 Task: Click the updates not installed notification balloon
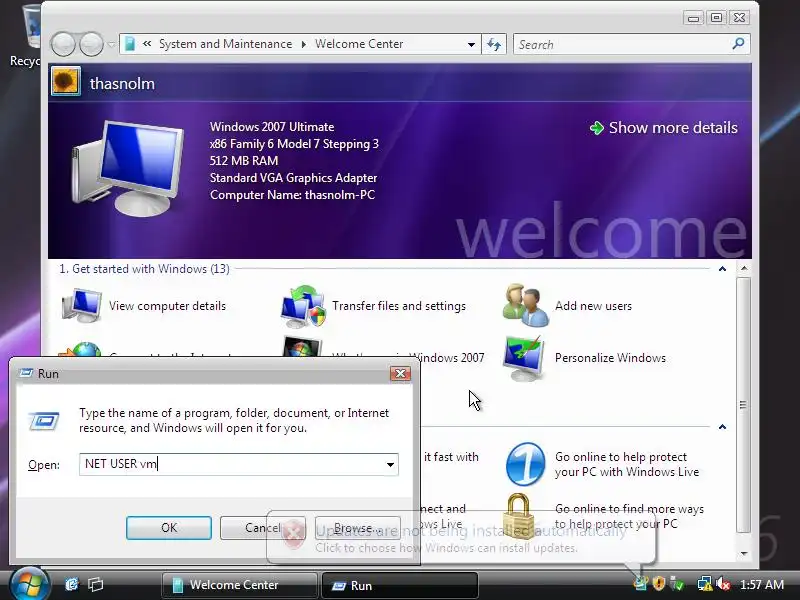461,538
